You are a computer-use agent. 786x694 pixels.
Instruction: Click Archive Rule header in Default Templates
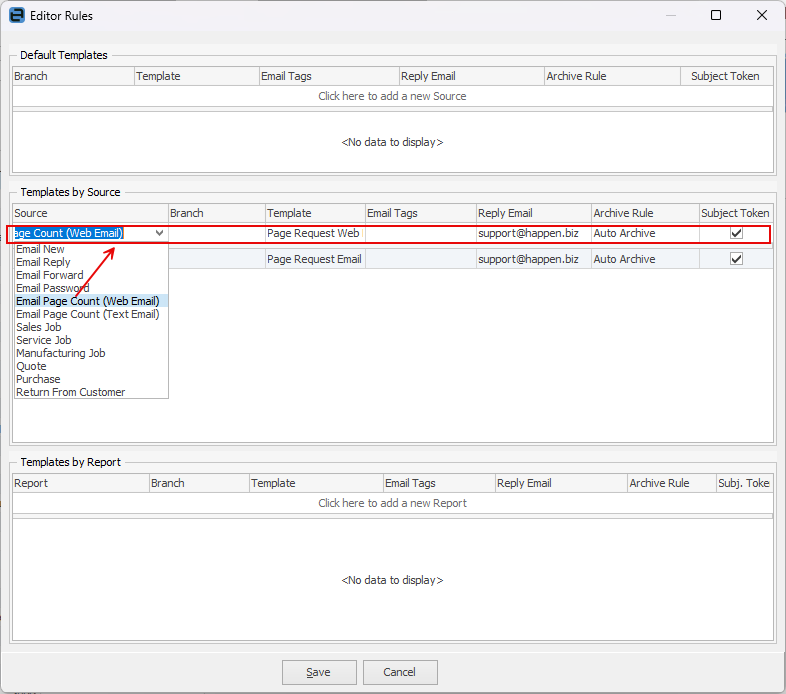[613, 76]
